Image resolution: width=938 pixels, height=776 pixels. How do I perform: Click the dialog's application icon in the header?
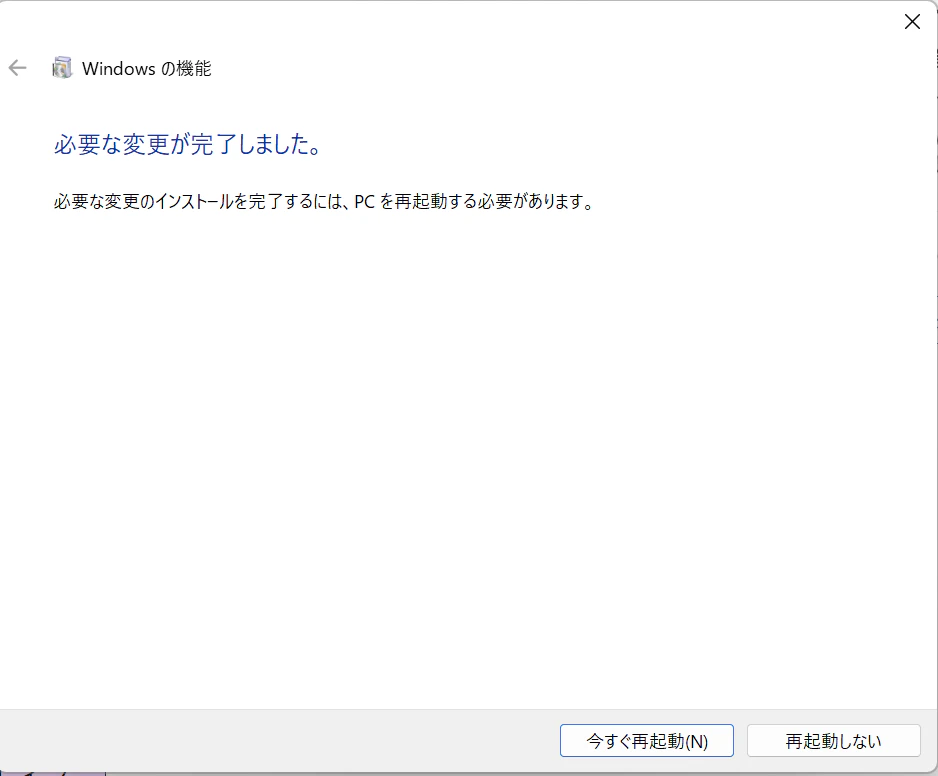(x=62, y=68)
